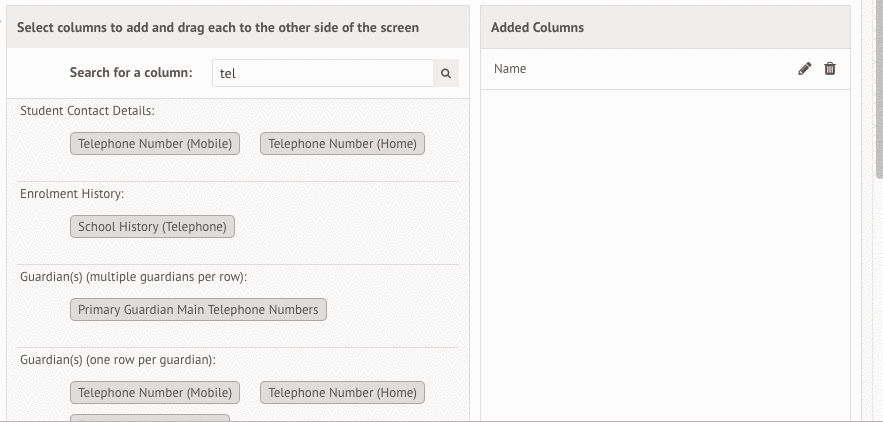883x422 pixels.
Task: Select Student Contact Details Telephone Number (Mobile)
Action: 155,144
